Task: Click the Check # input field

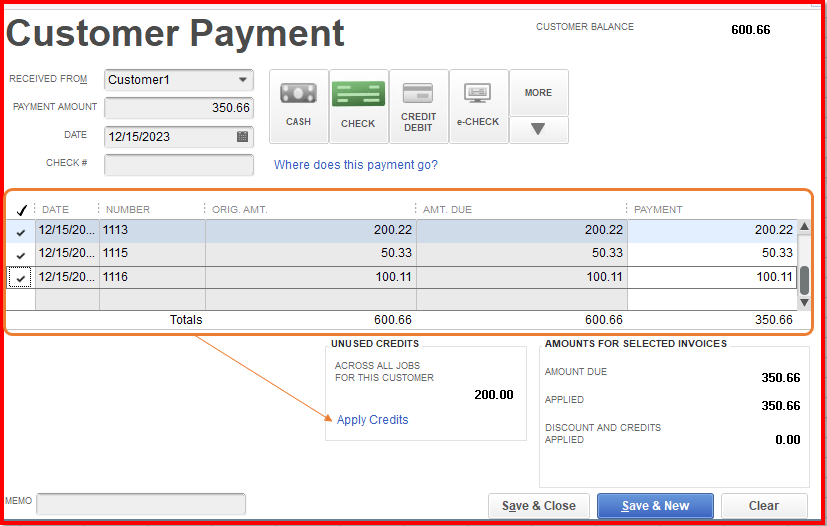Action: coord(179,165)
